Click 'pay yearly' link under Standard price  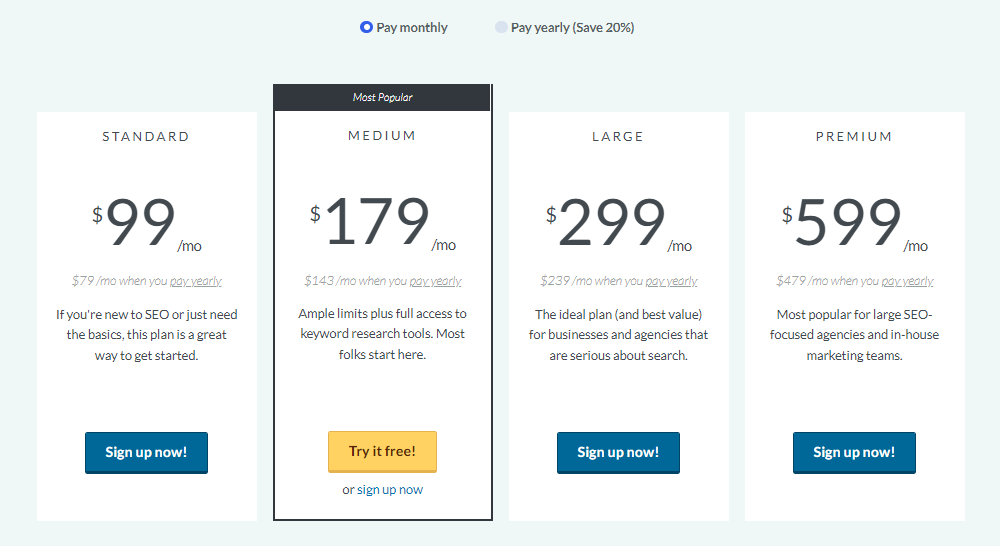click(x=196, y=281)
